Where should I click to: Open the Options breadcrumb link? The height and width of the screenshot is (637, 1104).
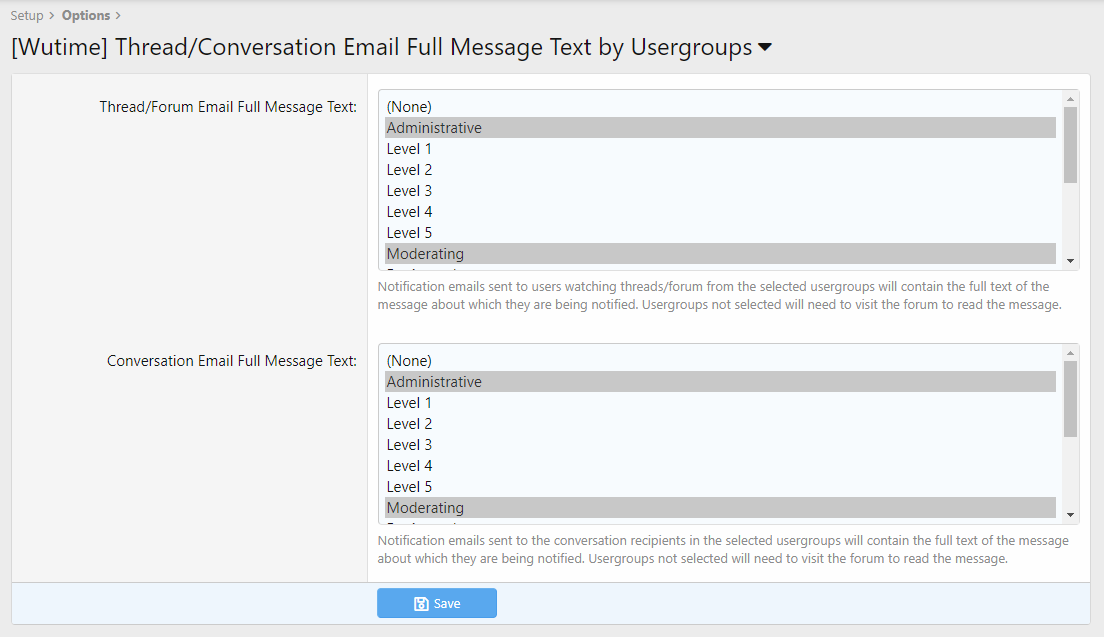click(86, 16)
